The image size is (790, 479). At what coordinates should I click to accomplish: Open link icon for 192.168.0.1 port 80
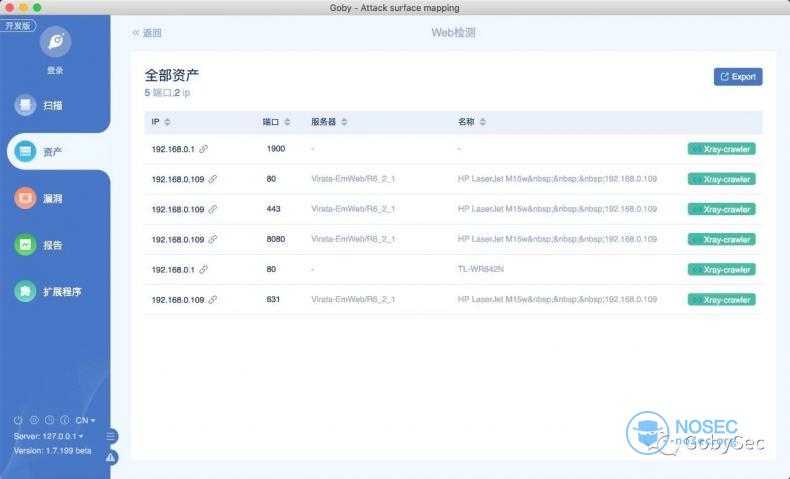click(203, 270)
